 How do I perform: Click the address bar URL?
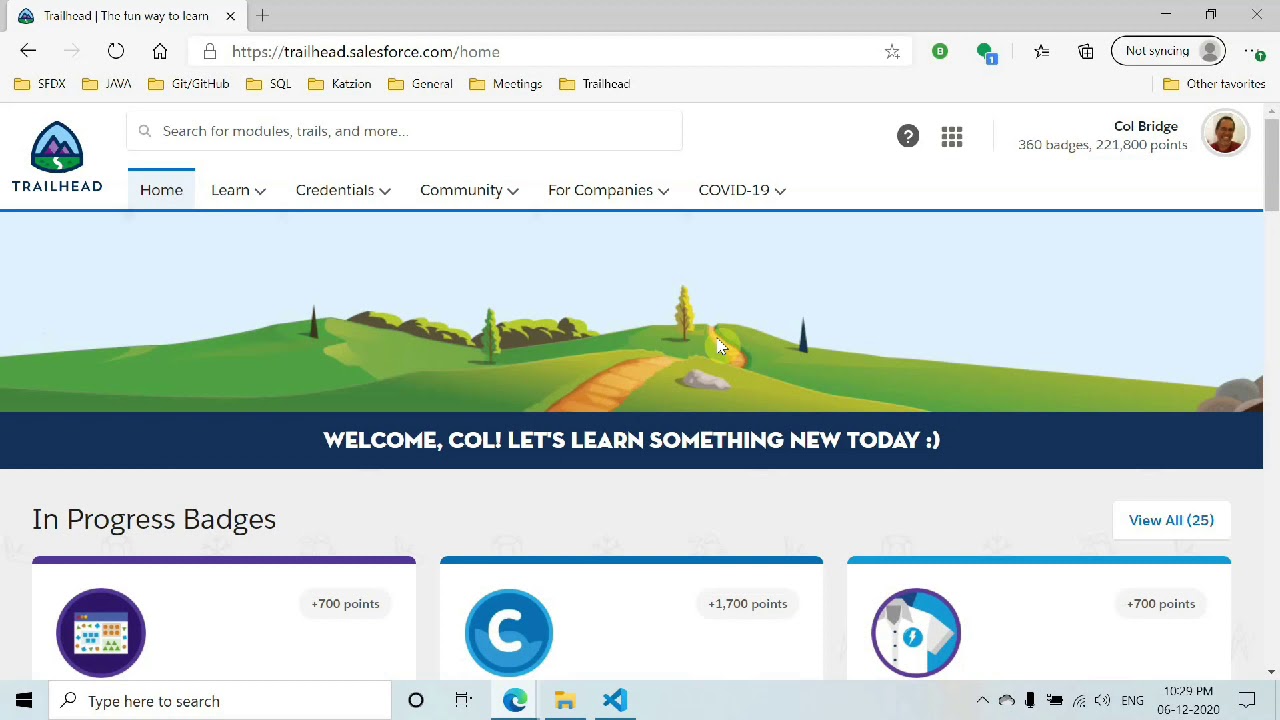366,52
